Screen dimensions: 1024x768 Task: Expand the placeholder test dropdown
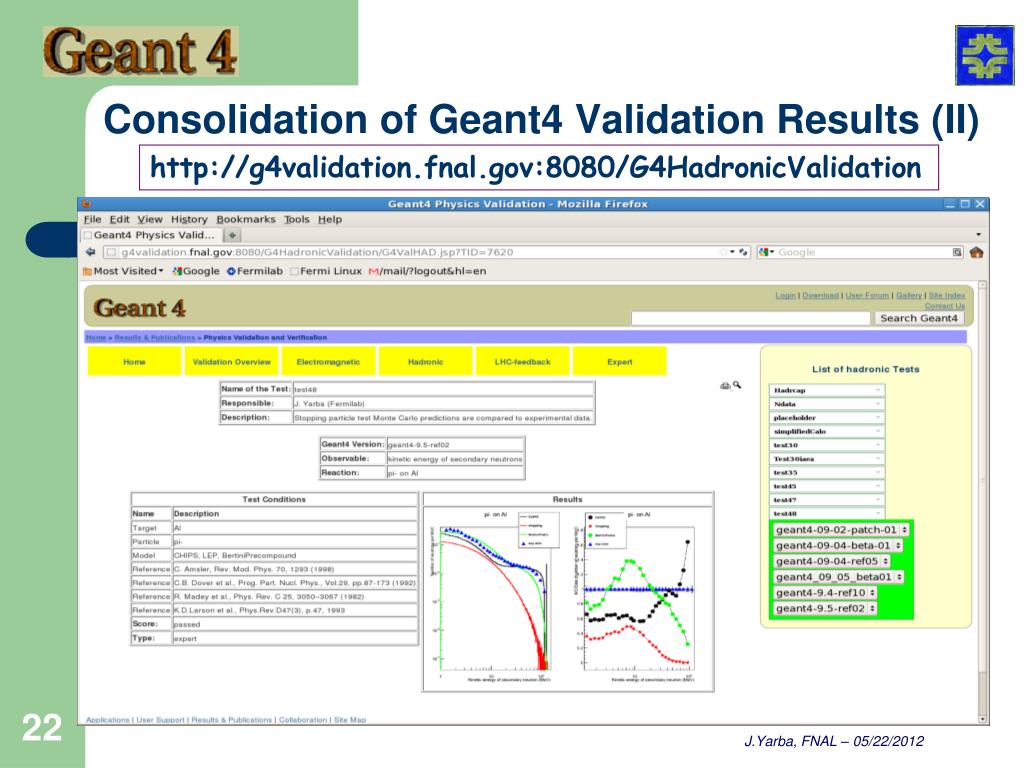tap(827, 417)
